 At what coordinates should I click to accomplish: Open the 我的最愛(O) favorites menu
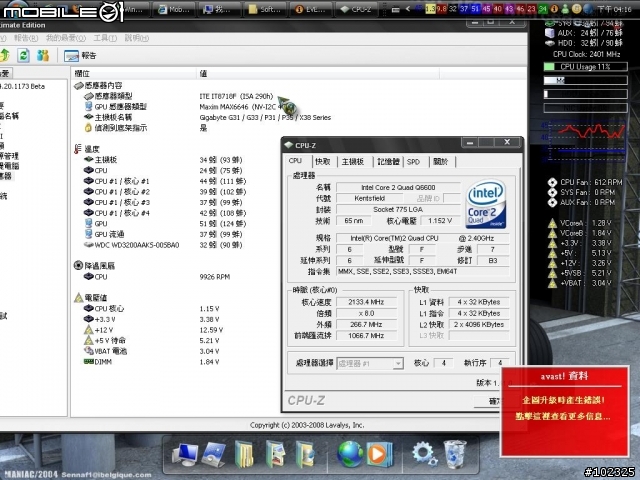click(65, 38)
